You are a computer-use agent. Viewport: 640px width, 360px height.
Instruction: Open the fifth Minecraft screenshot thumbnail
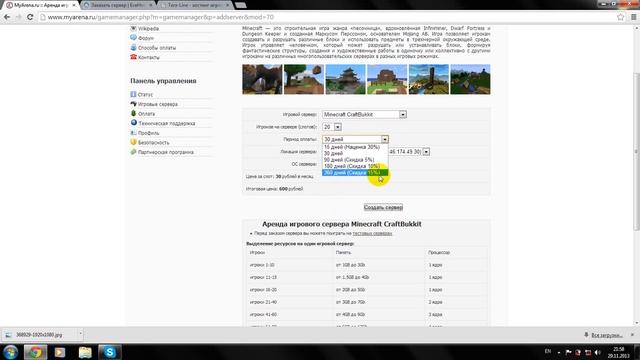point(429,79)
